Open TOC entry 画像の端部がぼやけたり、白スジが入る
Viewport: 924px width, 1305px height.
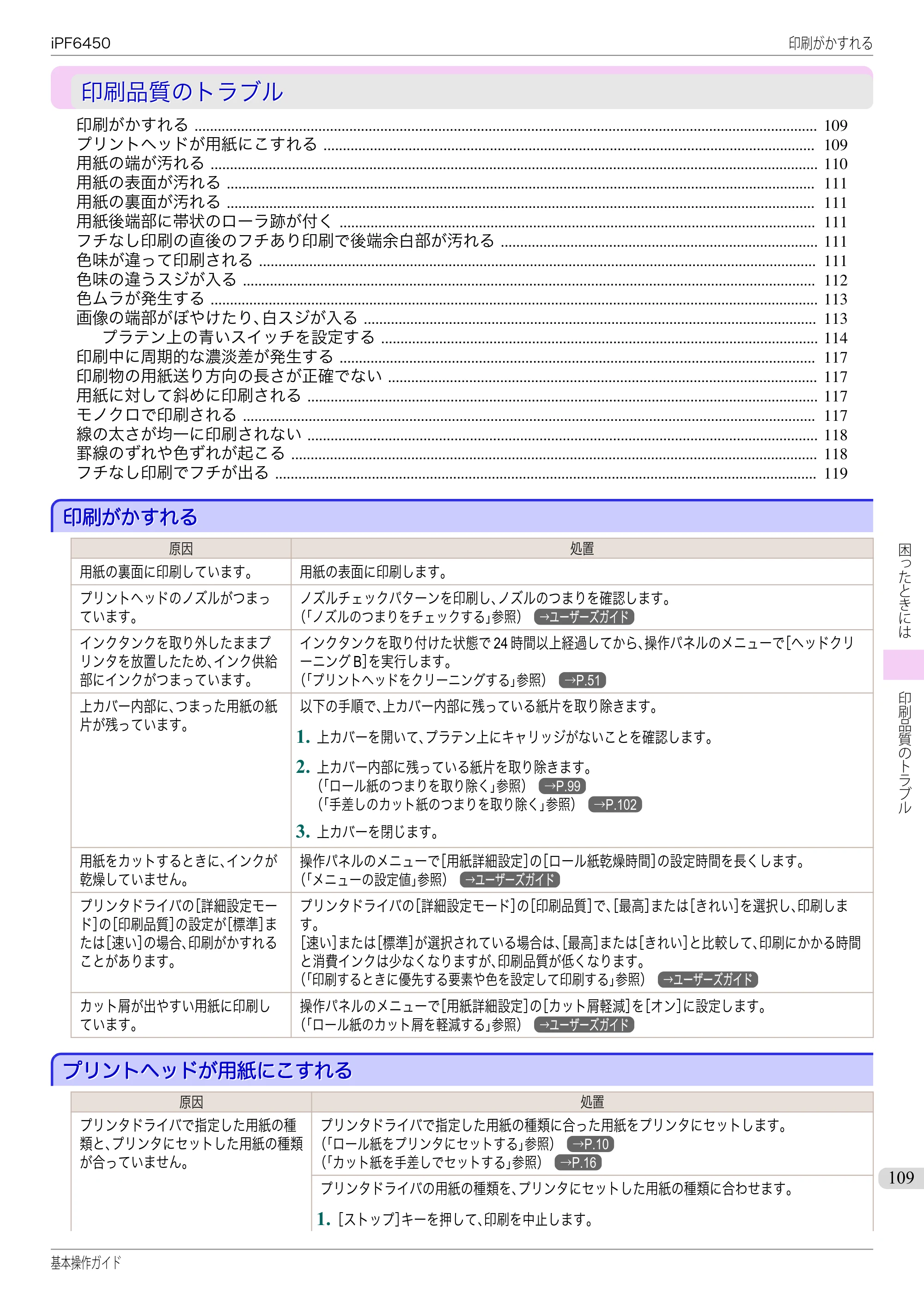click(462, 318)
